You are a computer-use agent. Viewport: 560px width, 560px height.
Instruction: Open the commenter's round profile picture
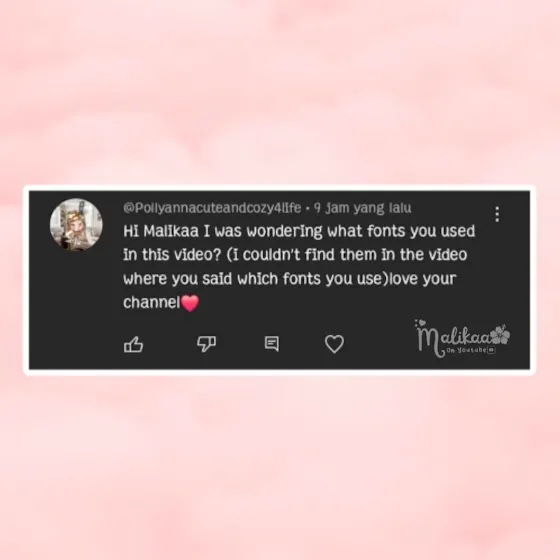point(76,225)
